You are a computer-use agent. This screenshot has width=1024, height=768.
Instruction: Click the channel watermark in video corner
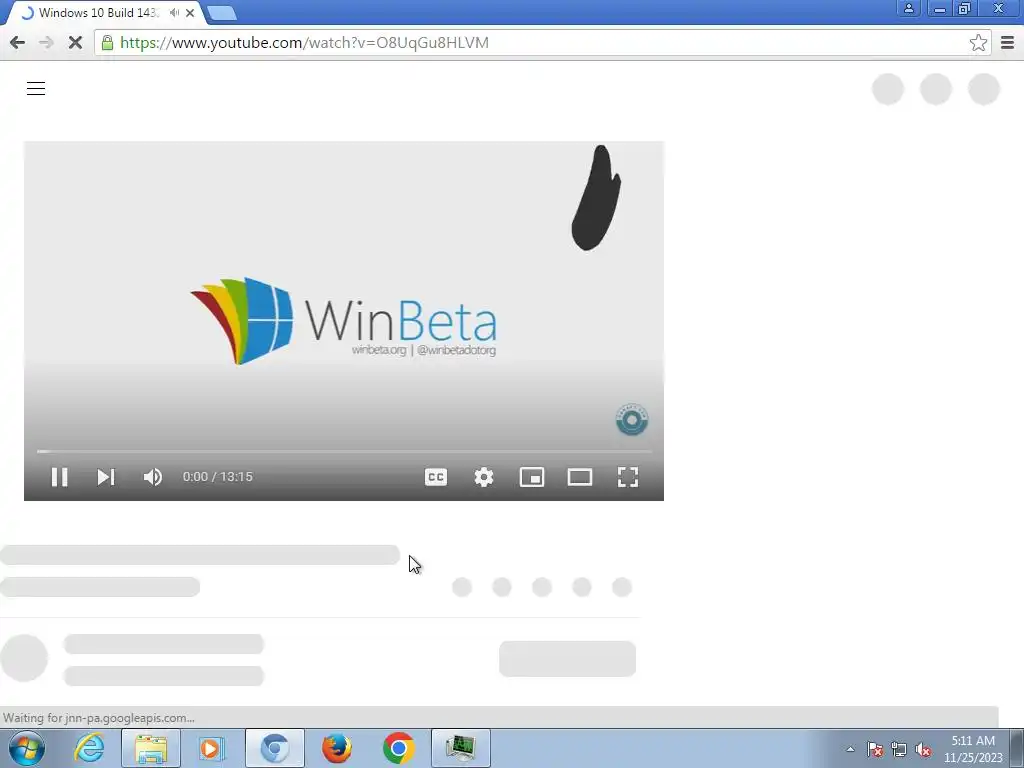pos(632,420)
